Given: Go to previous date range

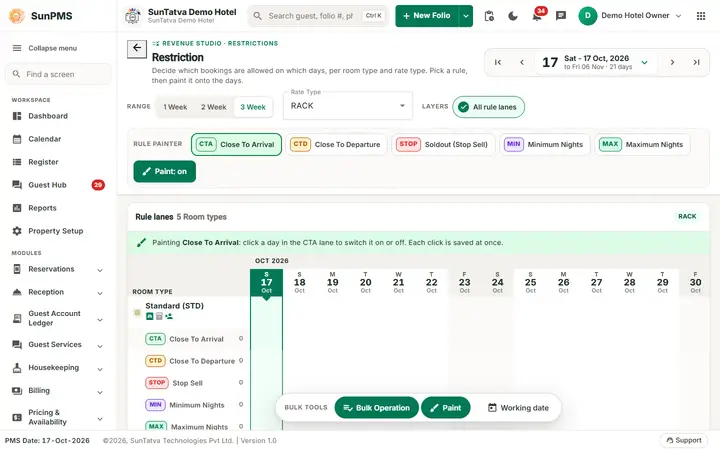Looking at the screenshot, I should point(522,62).
